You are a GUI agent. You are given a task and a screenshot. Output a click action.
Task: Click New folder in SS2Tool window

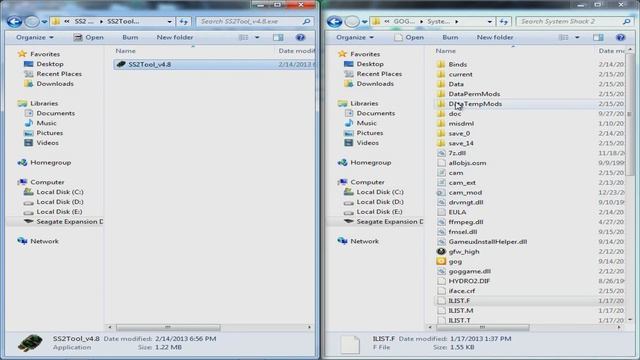[x=175, y=37]
